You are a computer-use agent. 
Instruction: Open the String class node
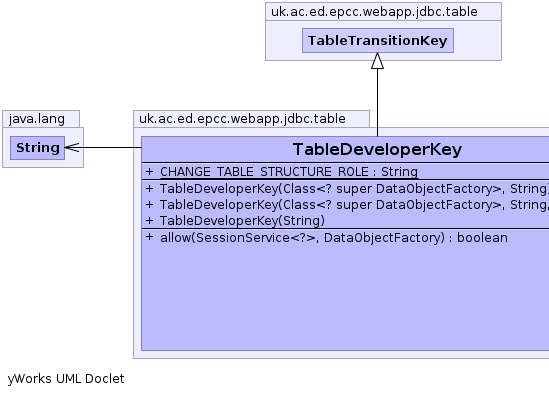point(37,148)
